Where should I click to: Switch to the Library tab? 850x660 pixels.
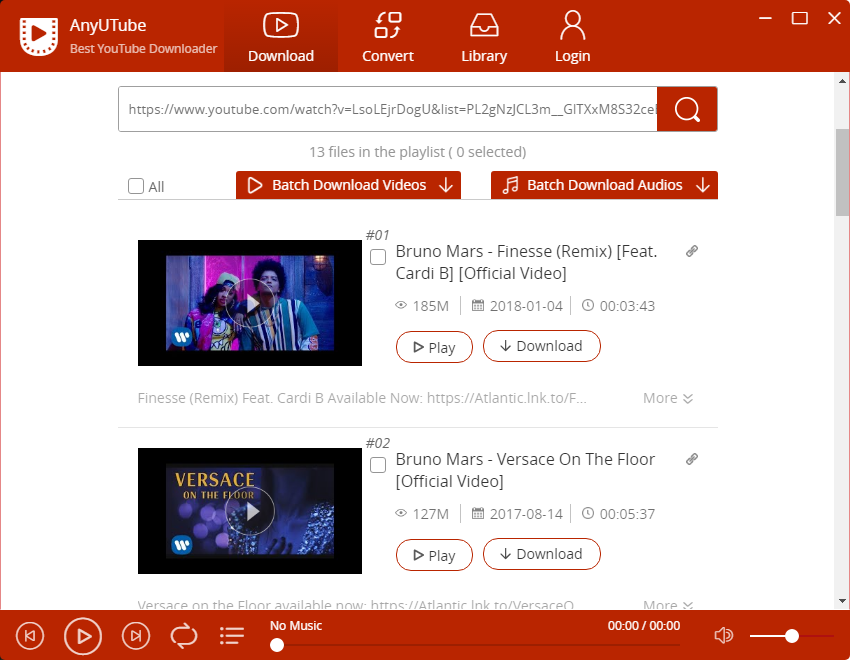coord(484,37)
